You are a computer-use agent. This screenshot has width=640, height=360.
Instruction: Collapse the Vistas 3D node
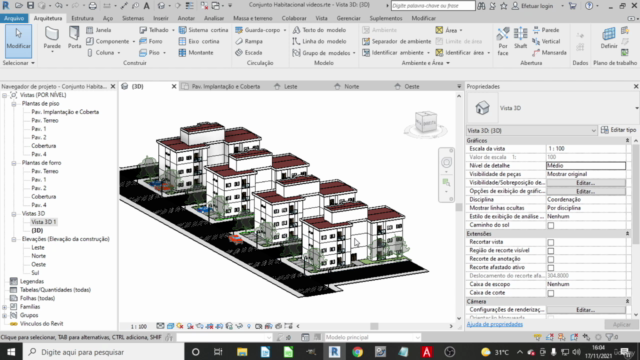[x=14, y=214]
